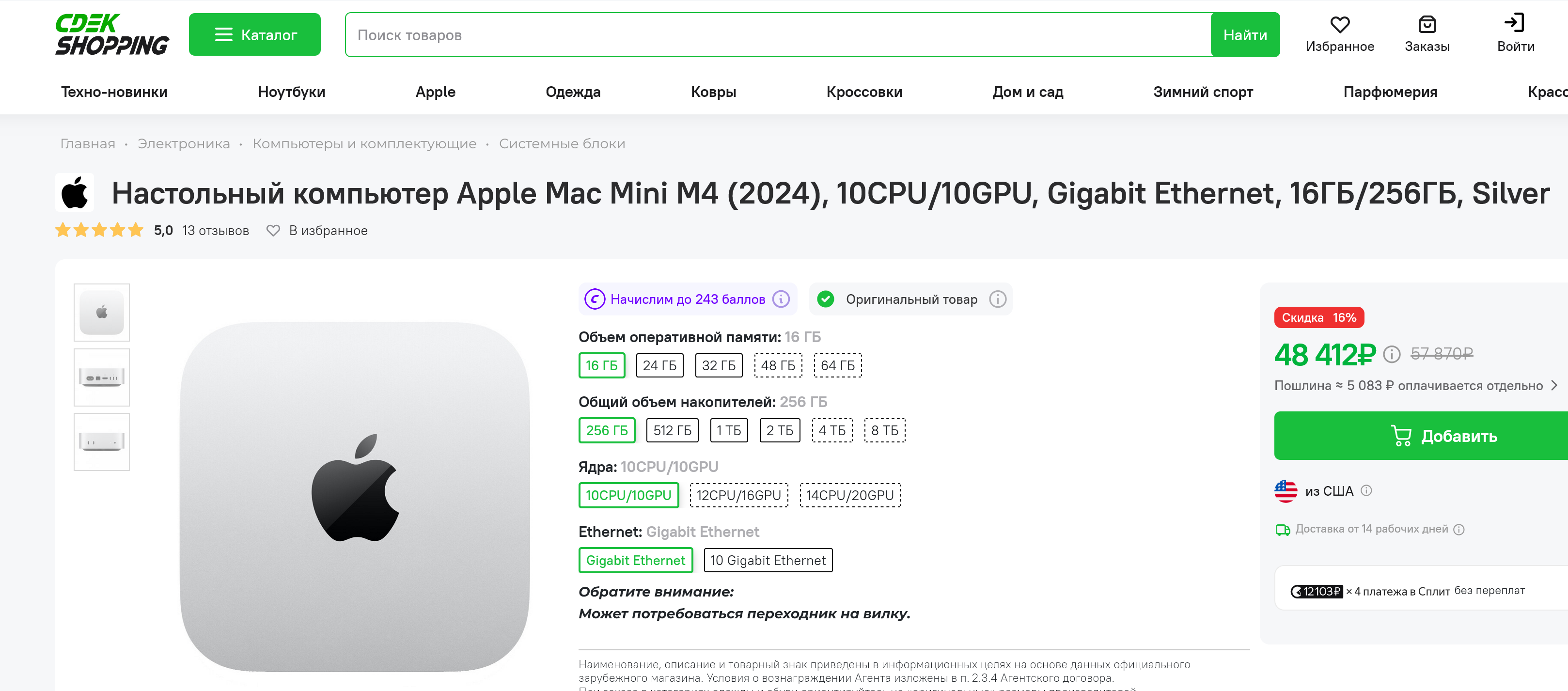Screen dimensions: 1568x691
Task: Click info icon next to price 48 412₽
Action: [1392, 354]
